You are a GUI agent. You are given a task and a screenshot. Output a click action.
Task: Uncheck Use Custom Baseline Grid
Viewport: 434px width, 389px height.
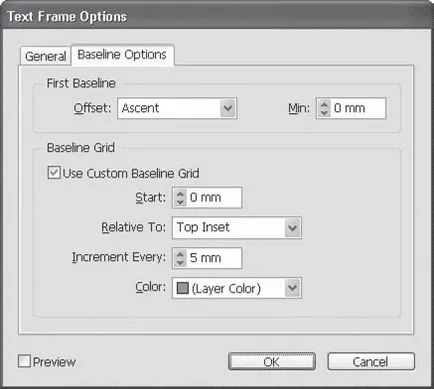click(x=54, y=173)
